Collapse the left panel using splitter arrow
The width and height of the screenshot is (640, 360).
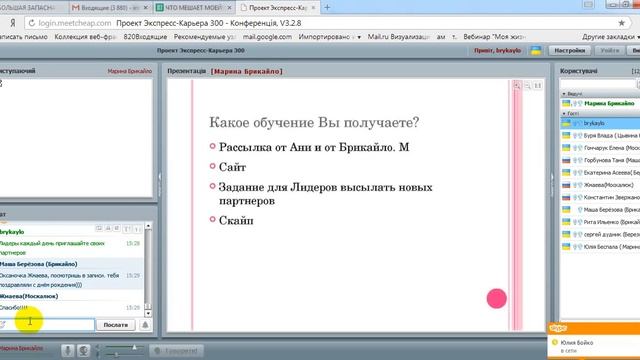(x=160, y=177)
